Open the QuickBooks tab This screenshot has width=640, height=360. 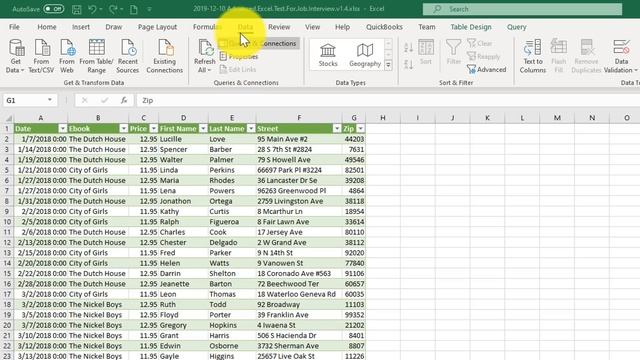coord(384,27)
